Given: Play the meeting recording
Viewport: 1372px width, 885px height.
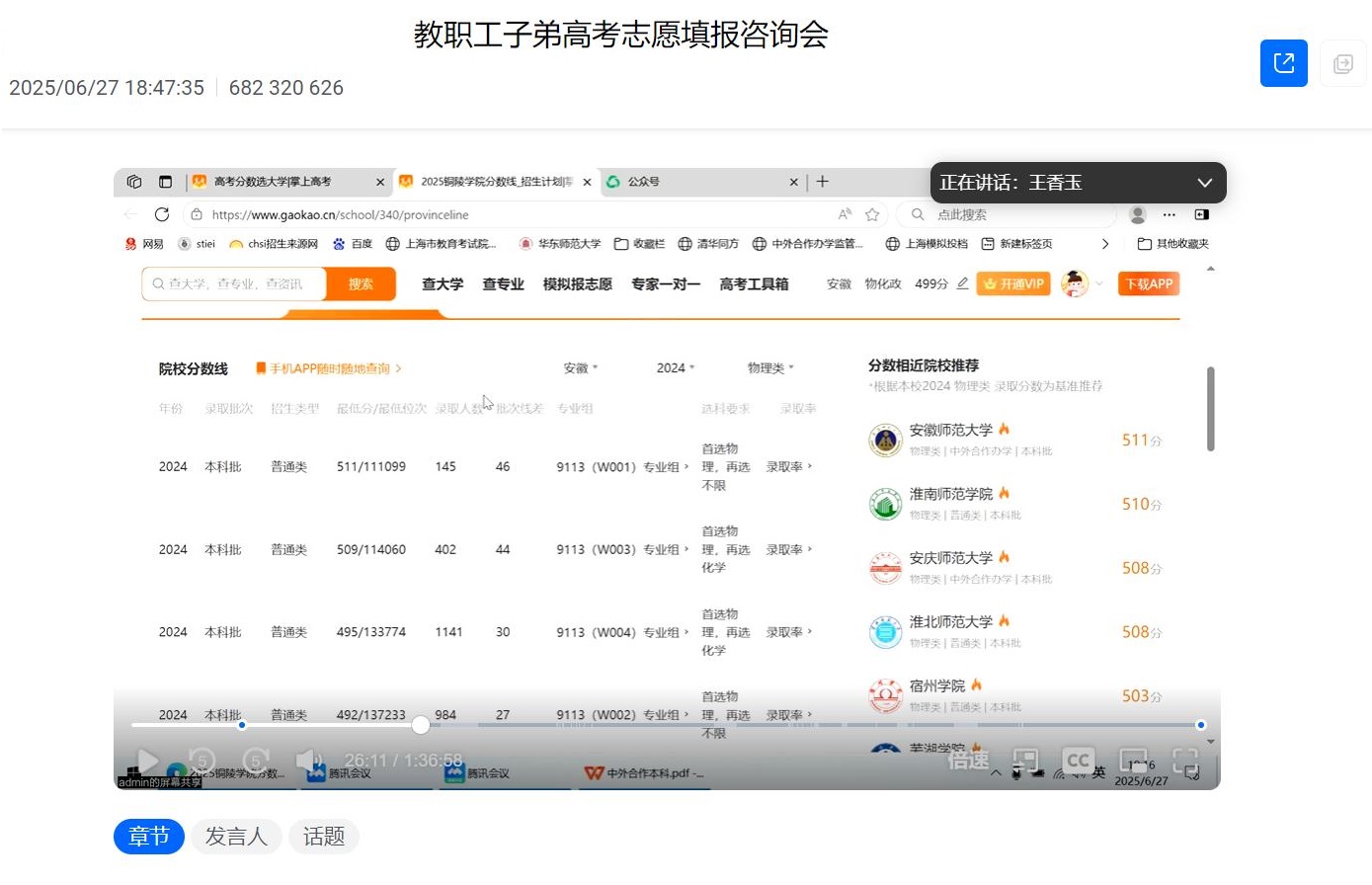Looking at the screenshot, I should tap(147, 761).
